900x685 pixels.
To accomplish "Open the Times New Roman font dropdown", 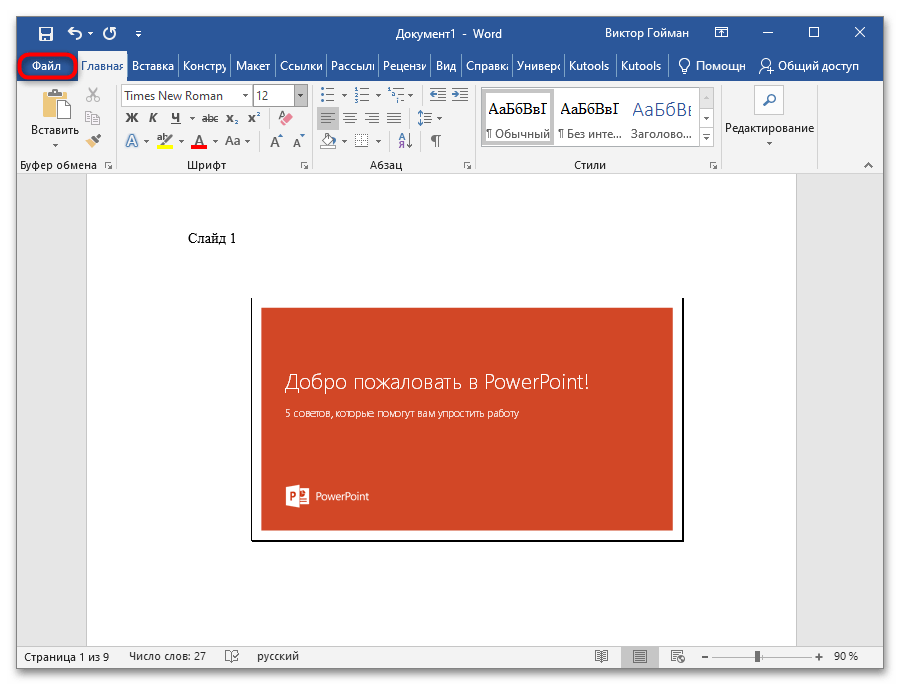I will pyautogui.click(x=245, y=96).
